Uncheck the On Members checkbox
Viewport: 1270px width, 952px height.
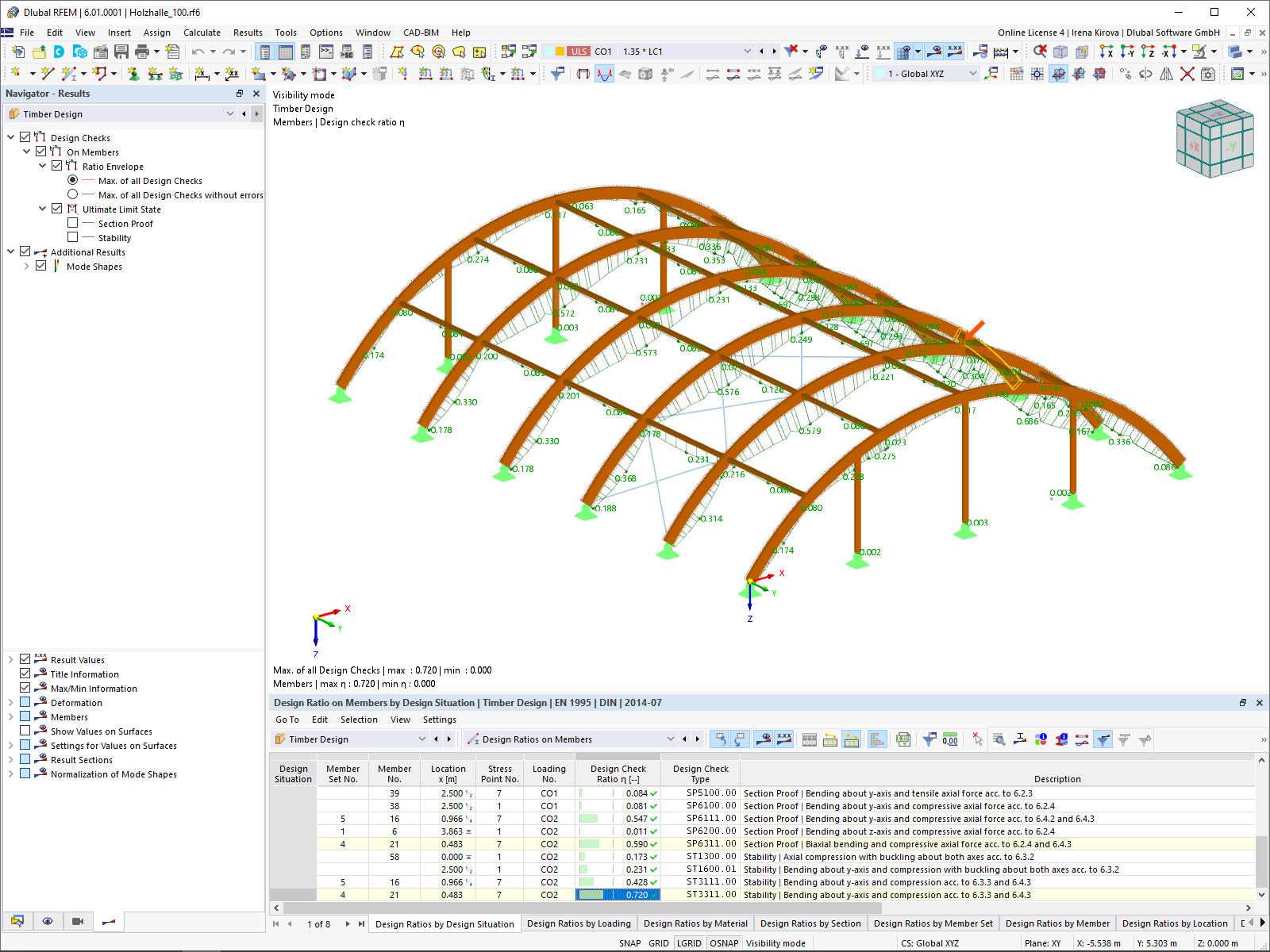(41, 152)
